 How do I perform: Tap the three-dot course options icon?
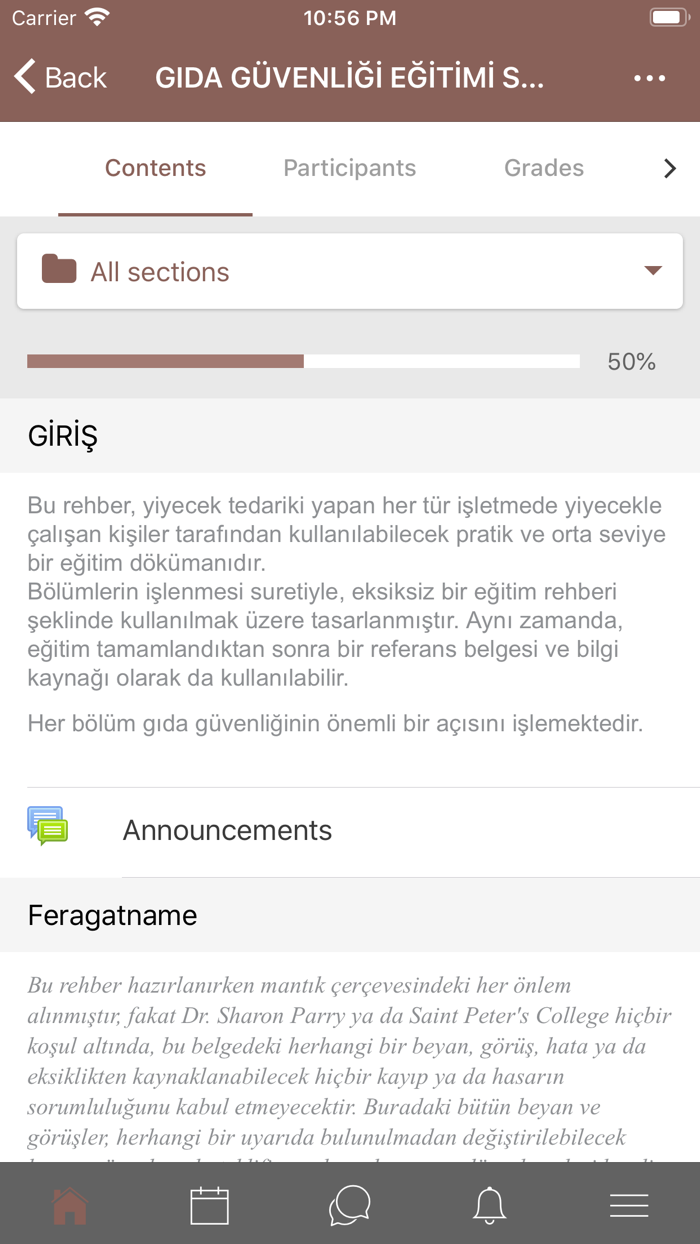649,78
